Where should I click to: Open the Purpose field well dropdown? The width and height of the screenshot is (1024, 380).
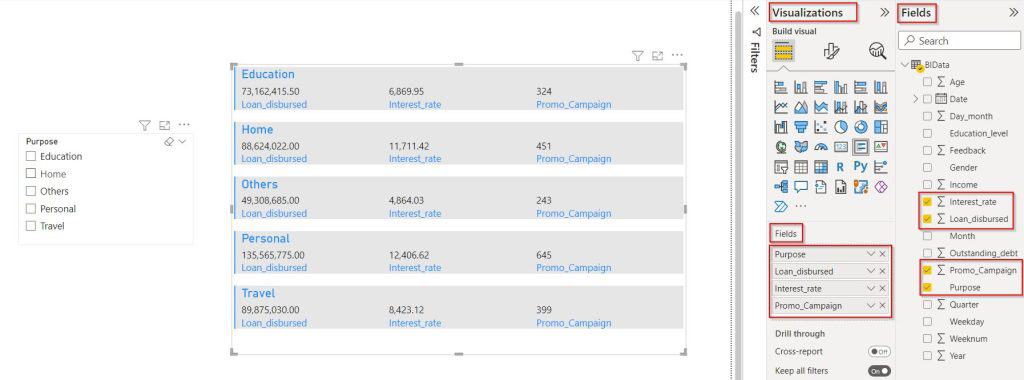tap(871, 254)
